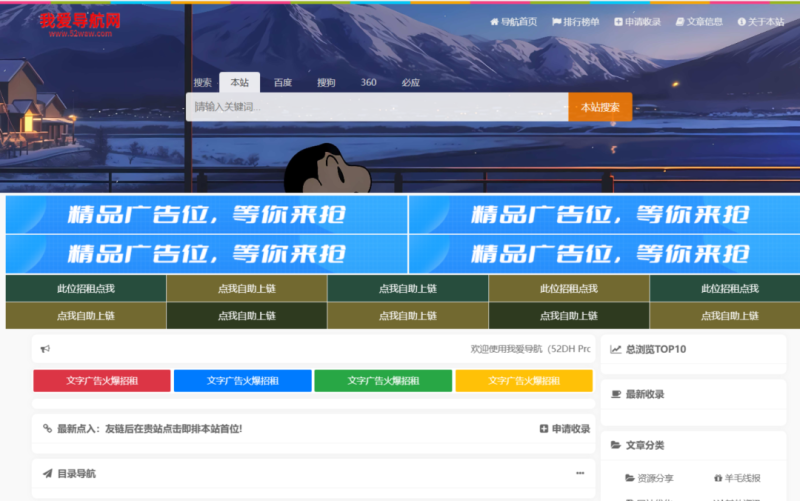Screen dimensions: 800x501
Task: Click the gift icon beside 羊毛线报
Action: coord(718,478)
